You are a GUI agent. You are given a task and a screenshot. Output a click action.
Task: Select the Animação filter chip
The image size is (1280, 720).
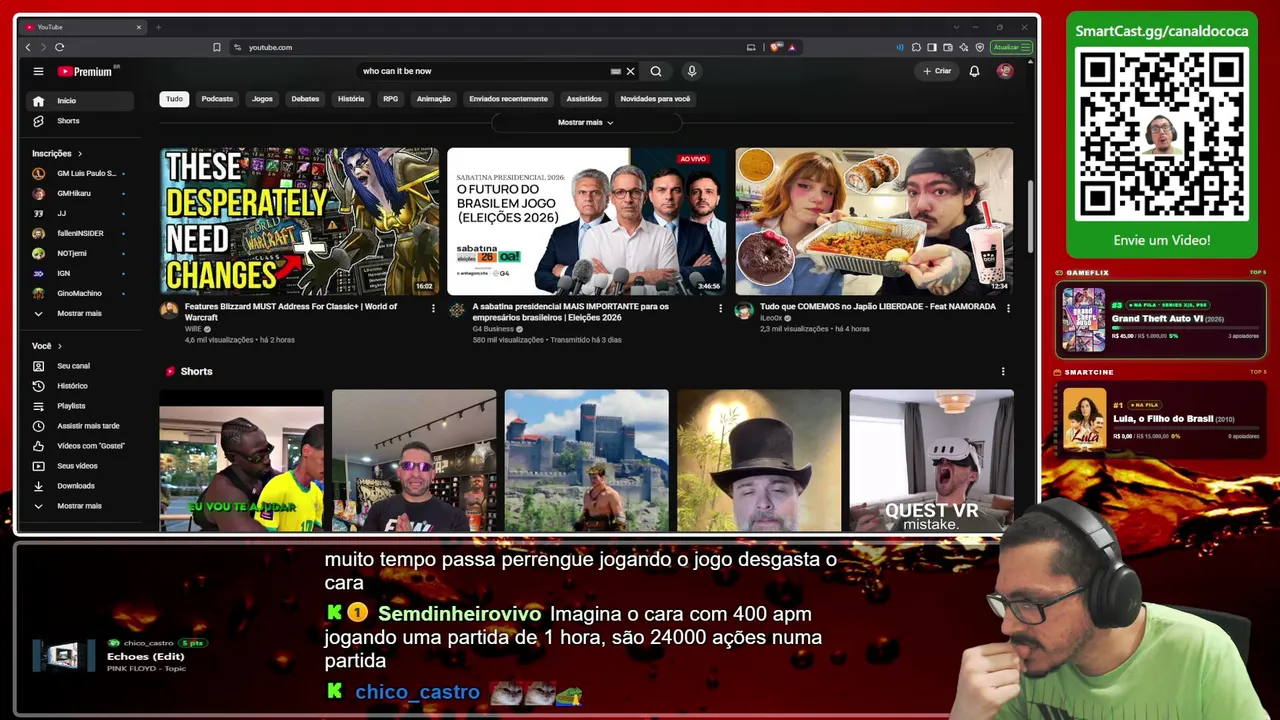(x=433, y=99)
